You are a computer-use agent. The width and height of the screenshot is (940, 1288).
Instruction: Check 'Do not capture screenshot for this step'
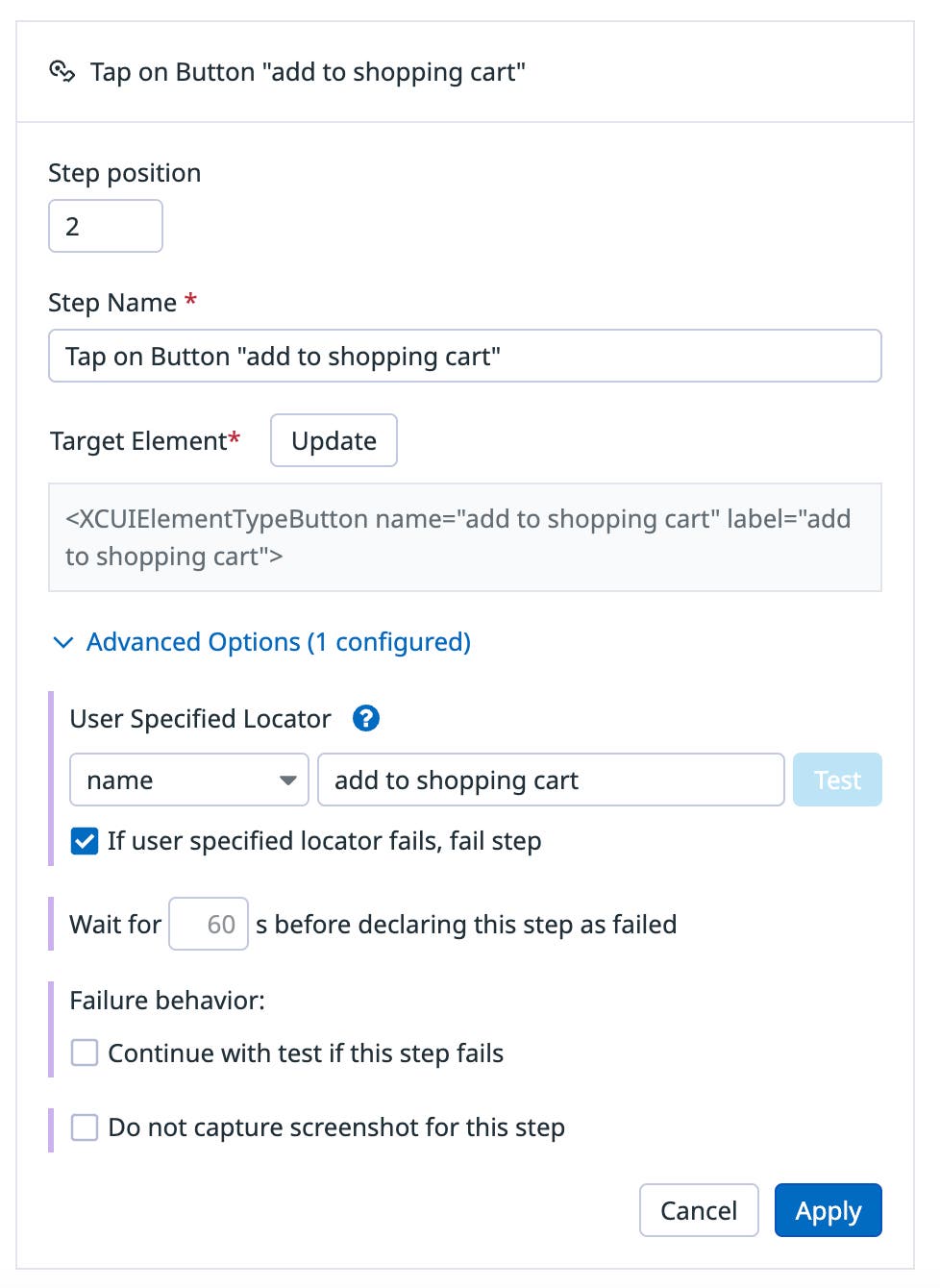tap(84, 1126)
